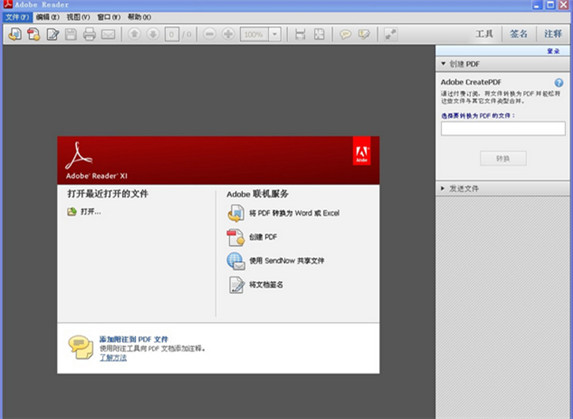Click the Save floppy disk icon
This screenshot has height=419, width=573.
(71, 34)
